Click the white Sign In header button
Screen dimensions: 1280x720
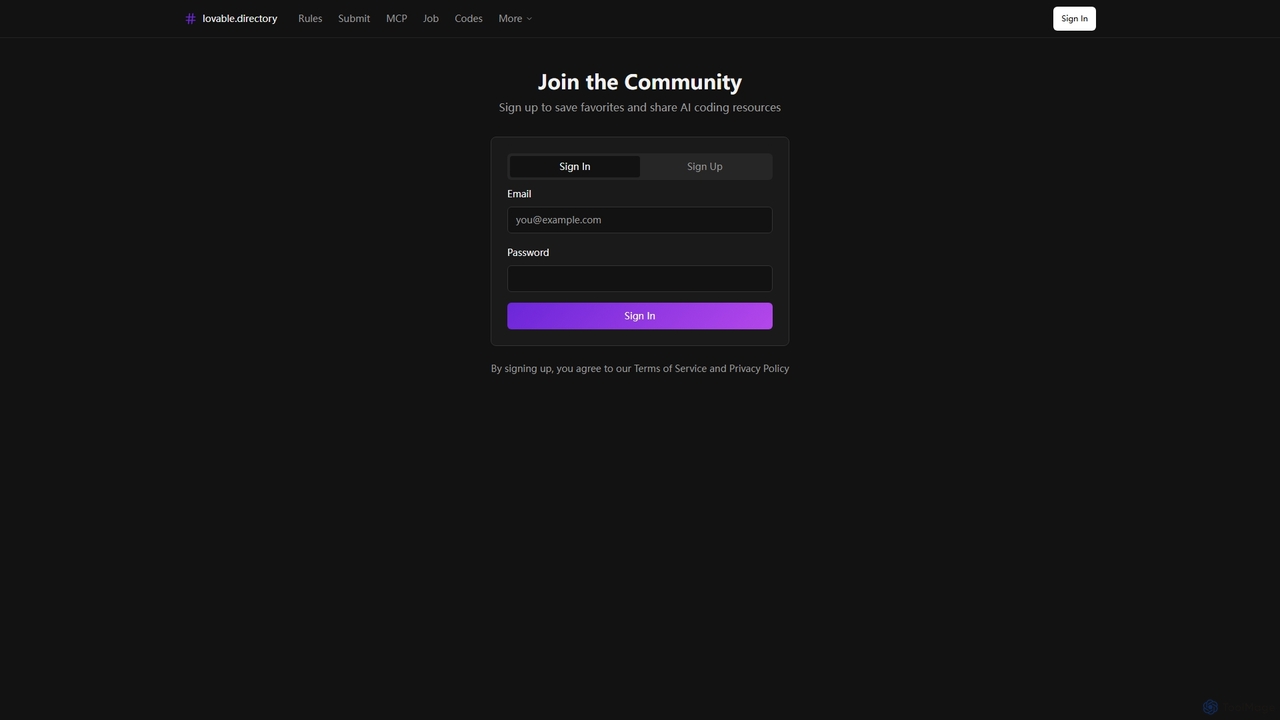click(x=1074, y=19)
